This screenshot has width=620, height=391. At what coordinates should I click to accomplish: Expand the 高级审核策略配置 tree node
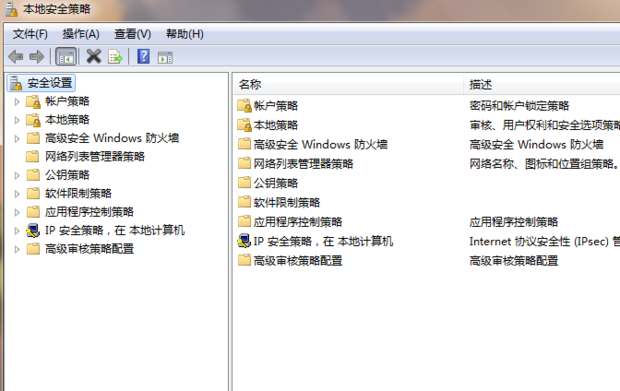coord(17,249)
